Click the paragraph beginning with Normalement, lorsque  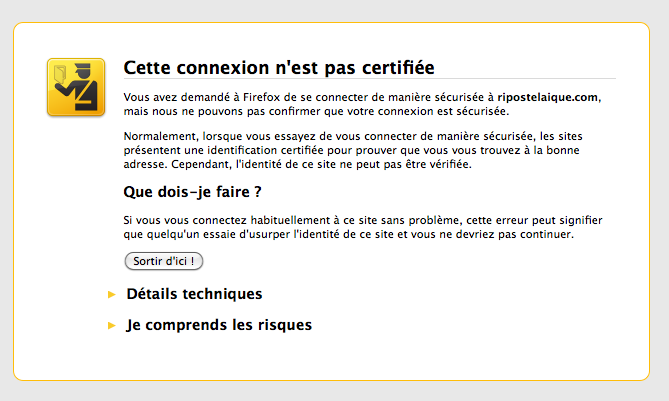click(353, 150)
